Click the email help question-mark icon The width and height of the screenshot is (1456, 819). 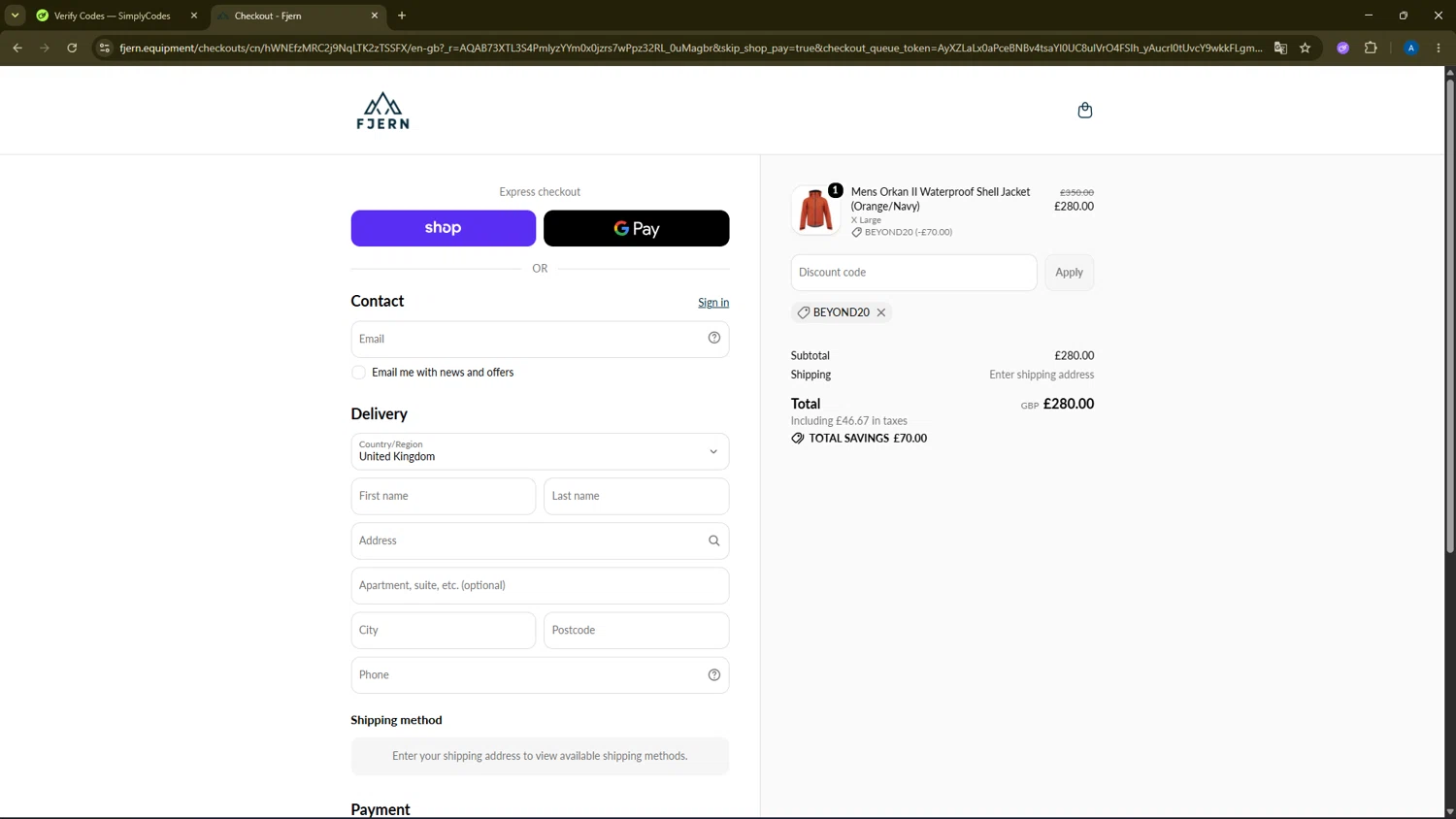click(713, 338)
